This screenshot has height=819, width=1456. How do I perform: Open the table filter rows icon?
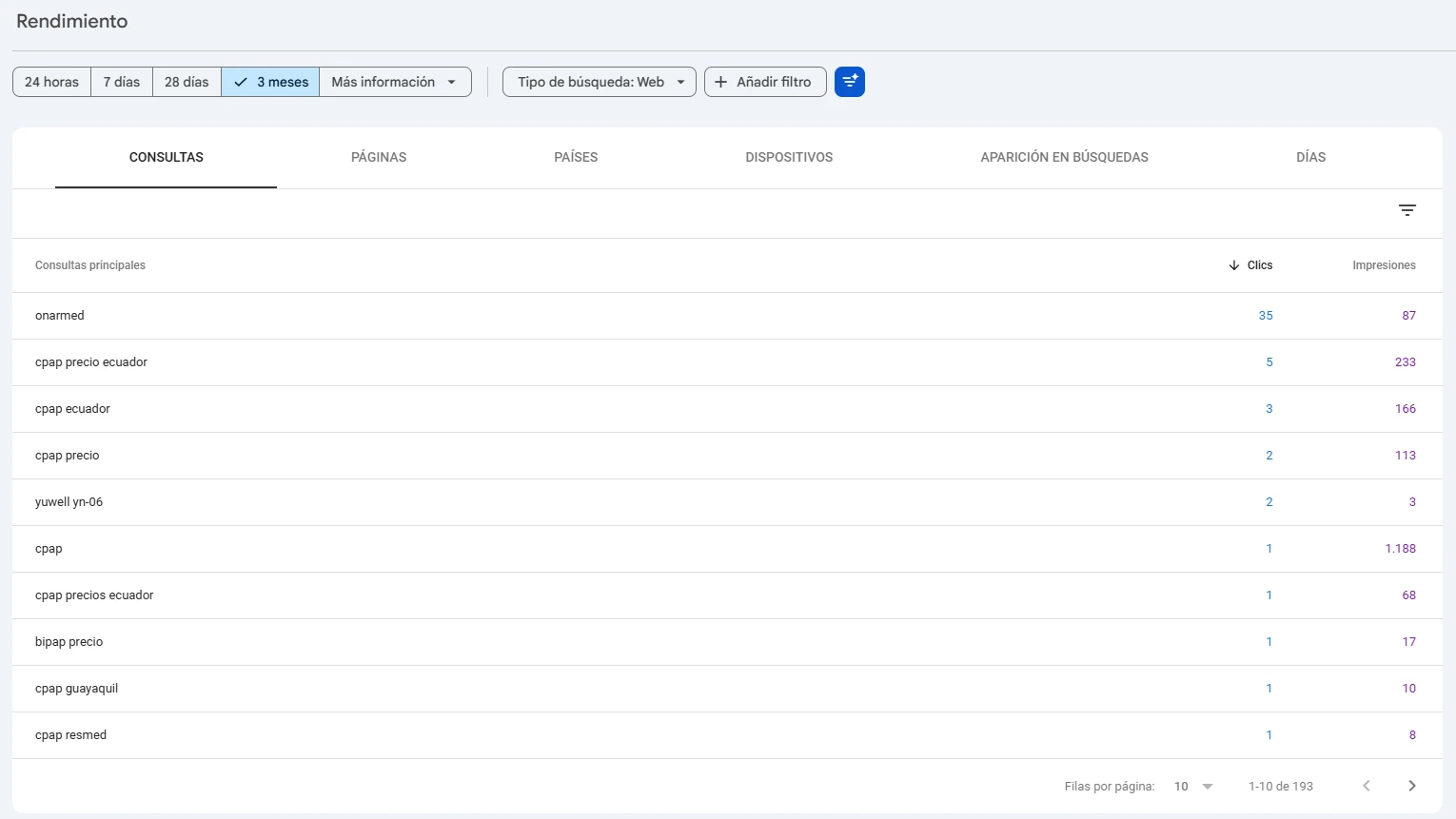click(1407, 210)
